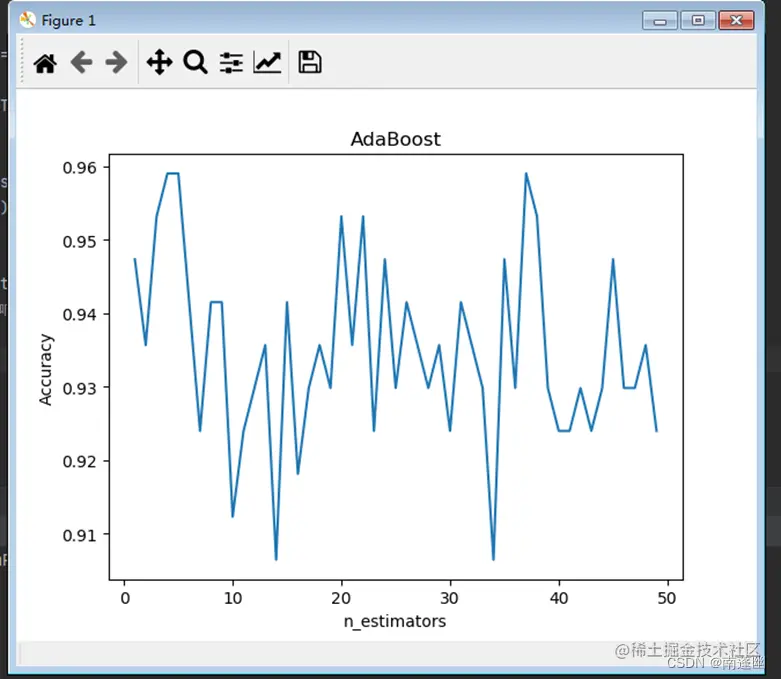Click the 0 x-axis tick label

(x=125, y=598)
